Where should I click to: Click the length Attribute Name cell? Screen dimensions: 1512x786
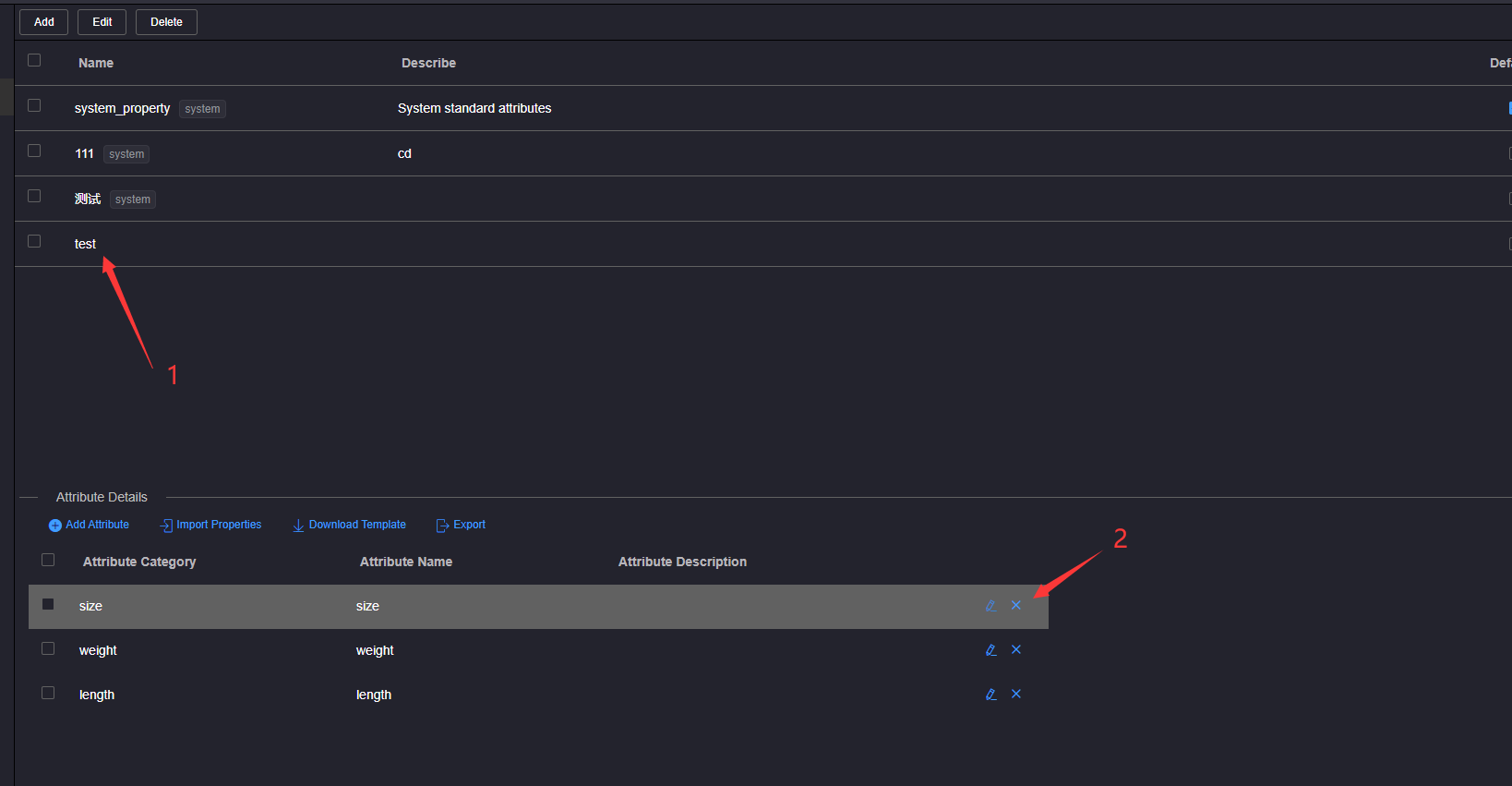pos(374,695)
